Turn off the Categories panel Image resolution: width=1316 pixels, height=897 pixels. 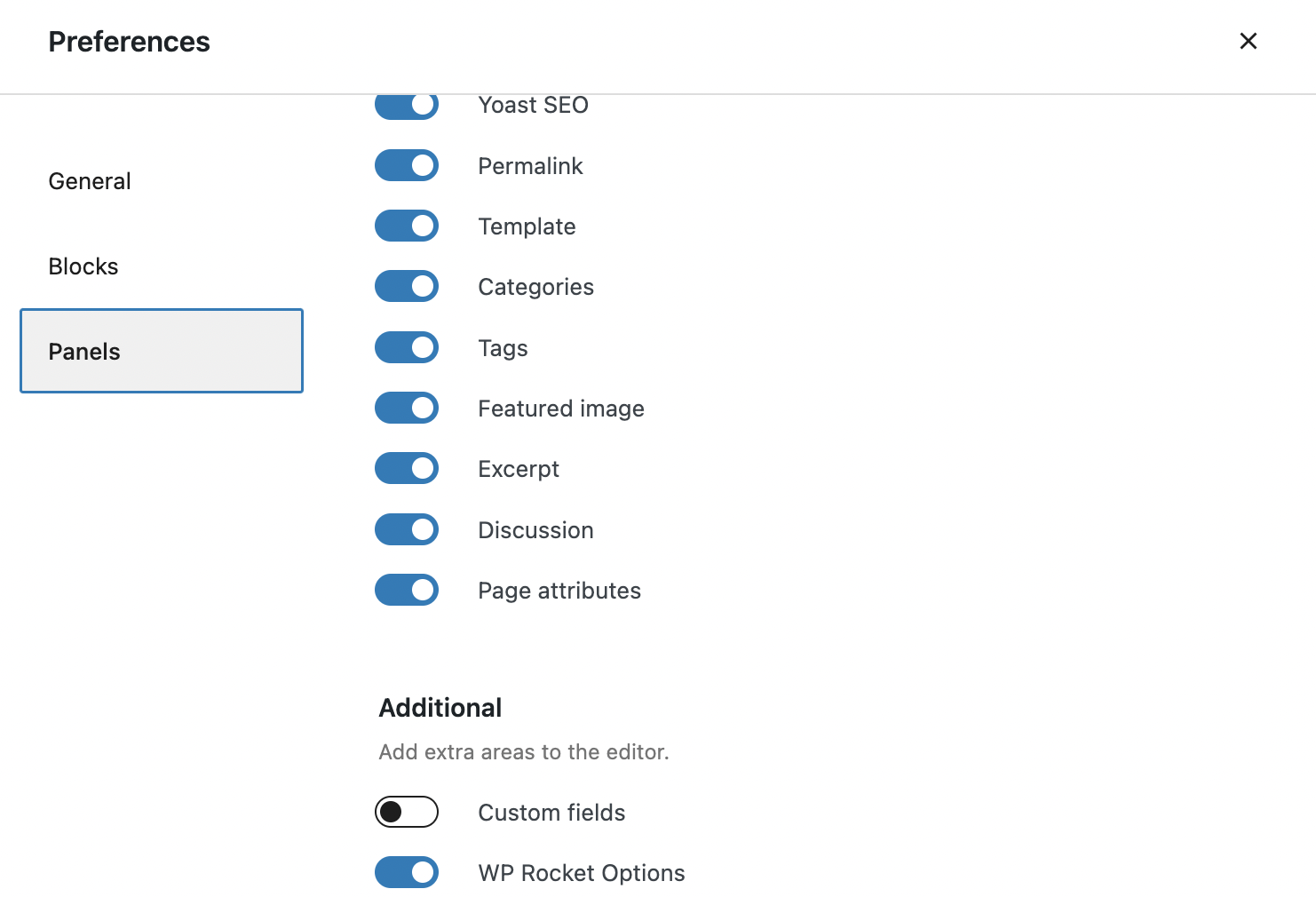406,286
